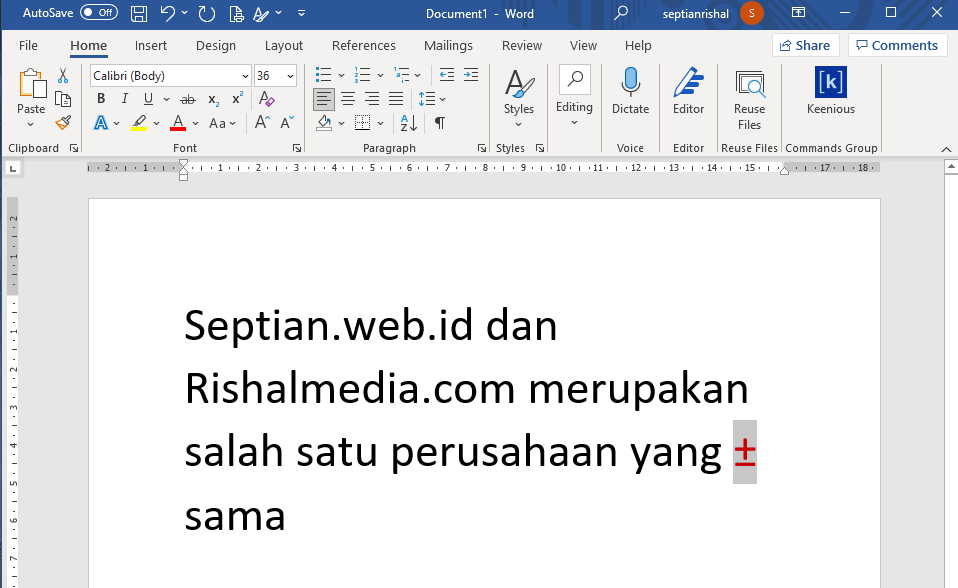This screenshot has width=958, height=588.
Task: Launch the Keenious add-in
Action: [831, 90]
